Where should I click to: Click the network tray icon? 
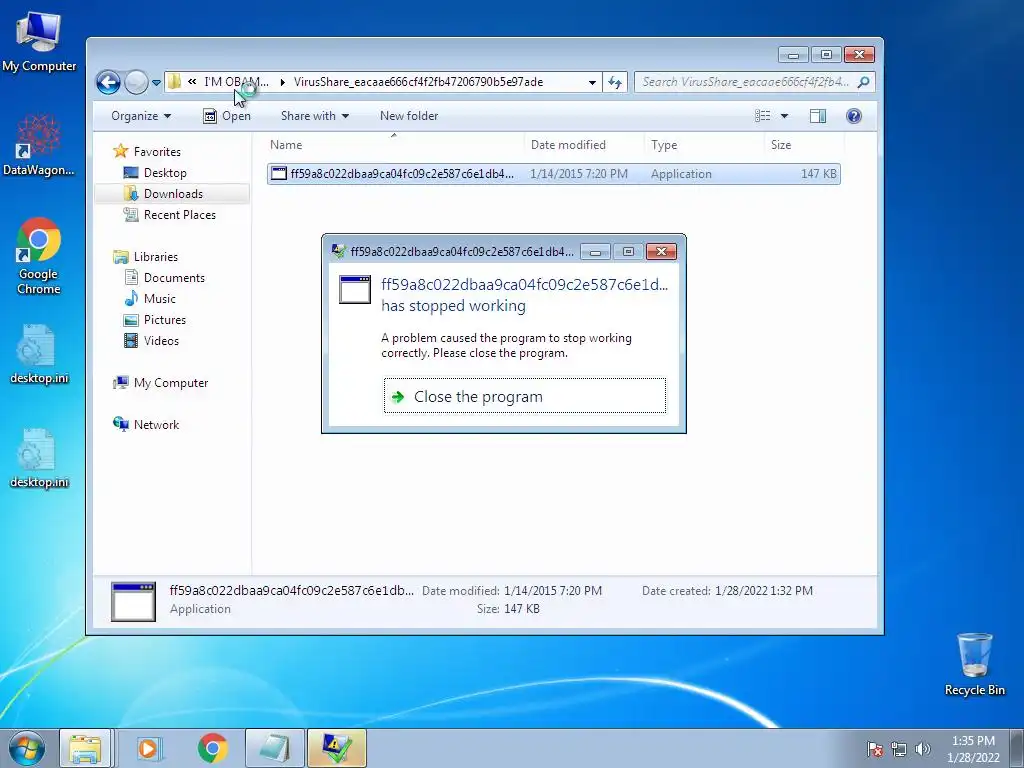pyautogui.click(x=899, y=749)
